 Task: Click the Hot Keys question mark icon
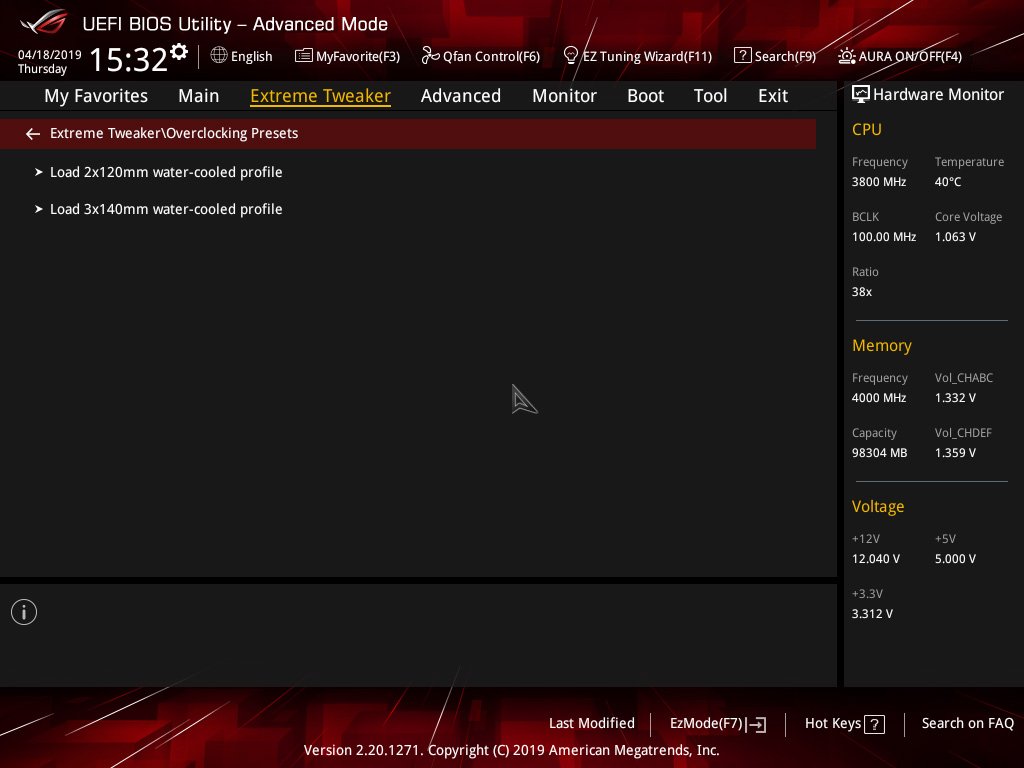point(874,724)
